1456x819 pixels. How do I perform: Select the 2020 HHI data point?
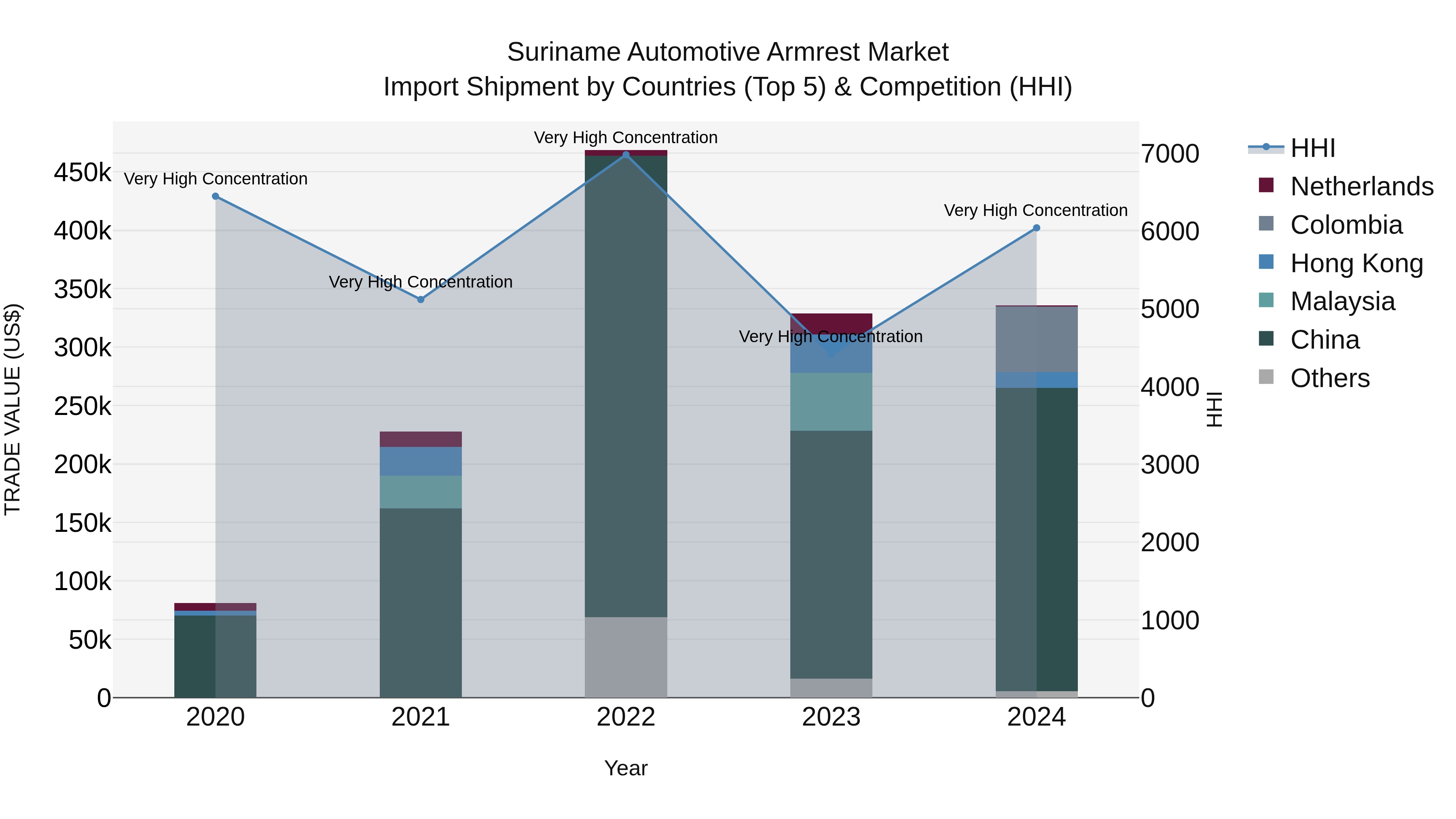(215, 196)
